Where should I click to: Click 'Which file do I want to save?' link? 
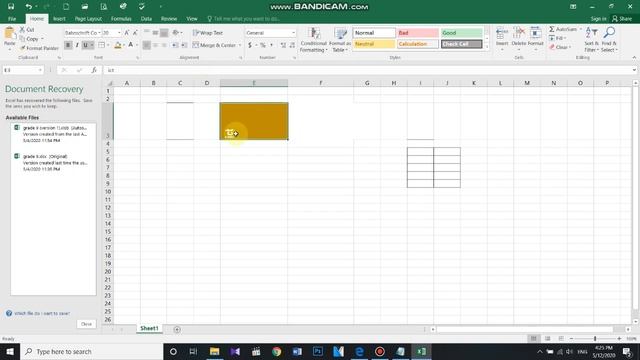(x=42, y=313)
